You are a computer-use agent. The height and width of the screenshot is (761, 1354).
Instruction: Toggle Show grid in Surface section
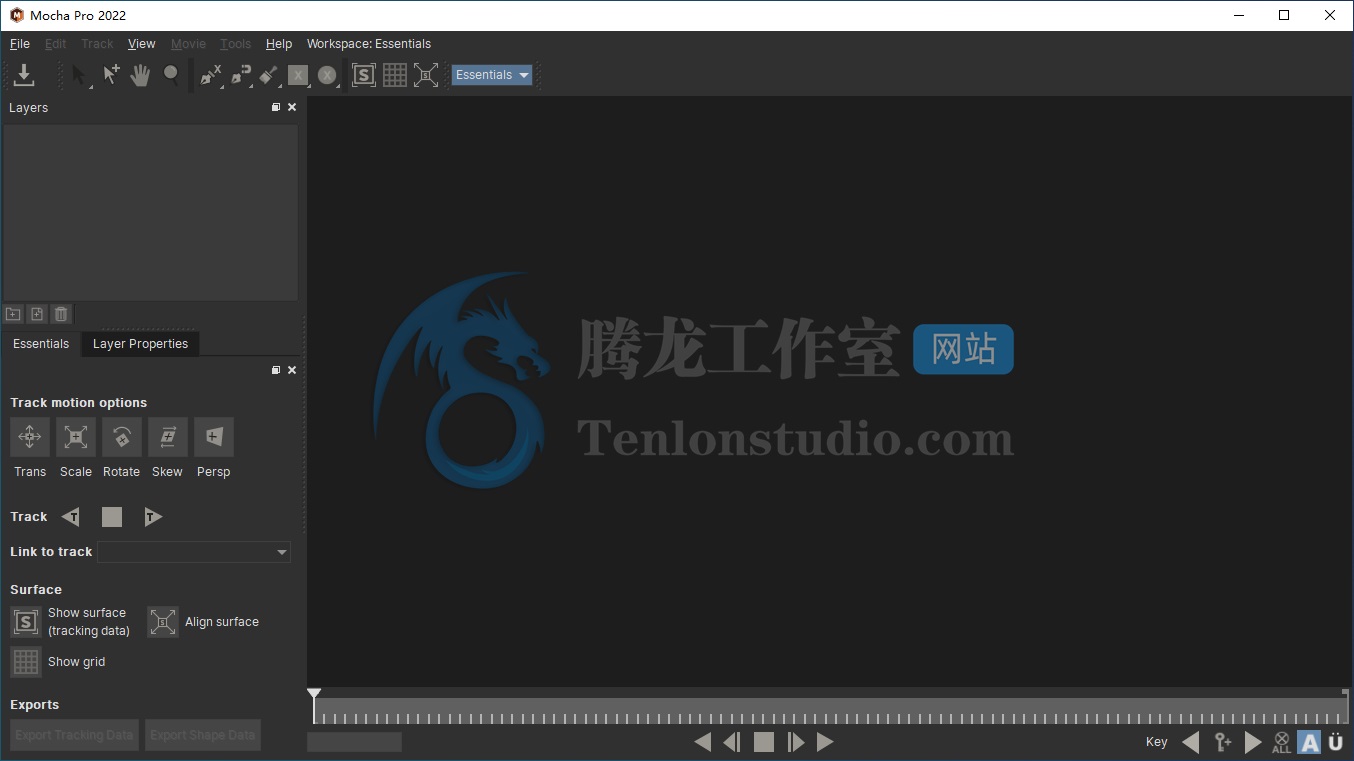pos(26,662)
